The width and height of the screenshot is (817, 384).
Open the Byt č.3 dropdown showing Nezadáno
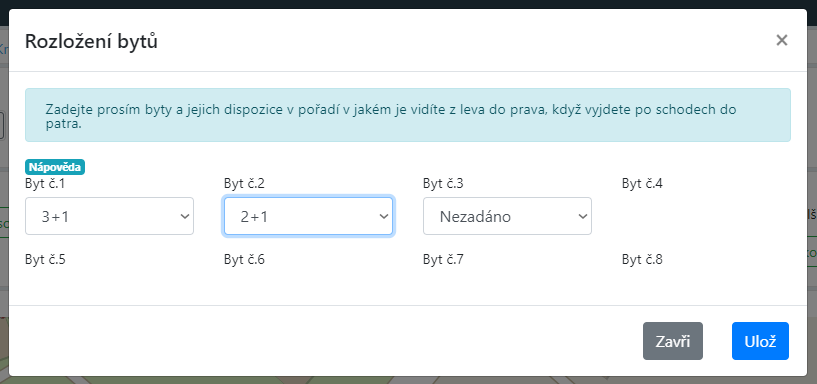point(507,216)
